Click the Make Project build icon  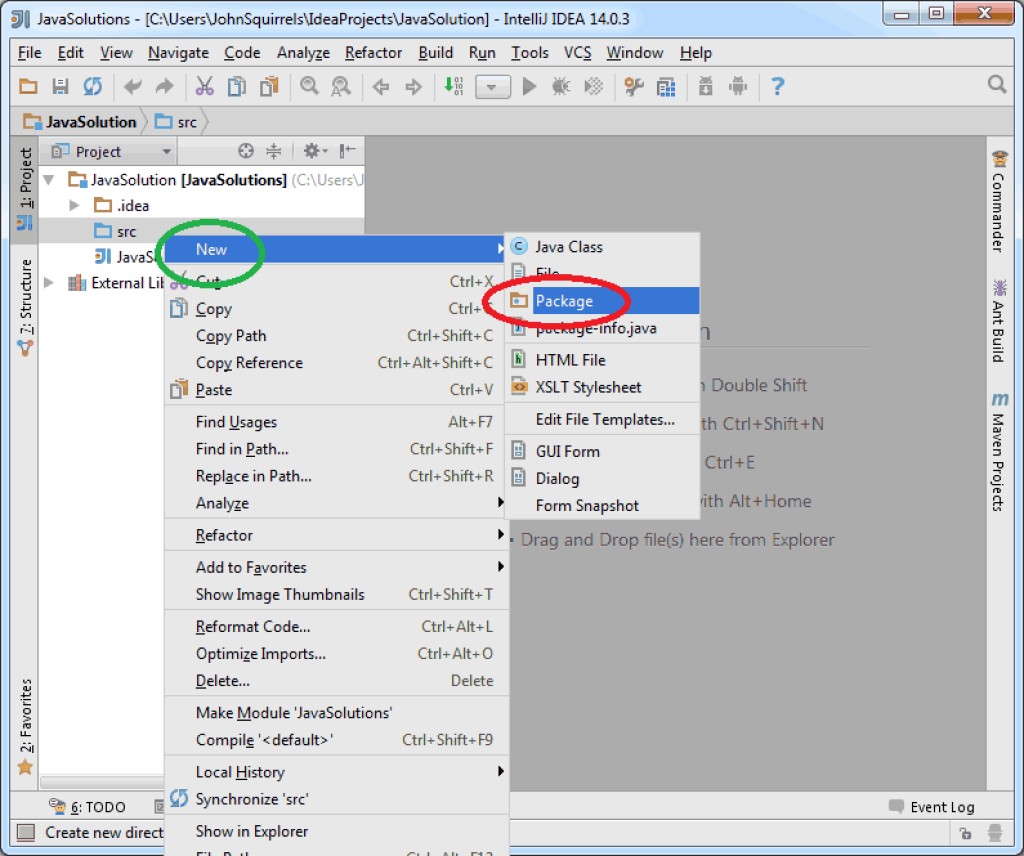pos(453,87)
